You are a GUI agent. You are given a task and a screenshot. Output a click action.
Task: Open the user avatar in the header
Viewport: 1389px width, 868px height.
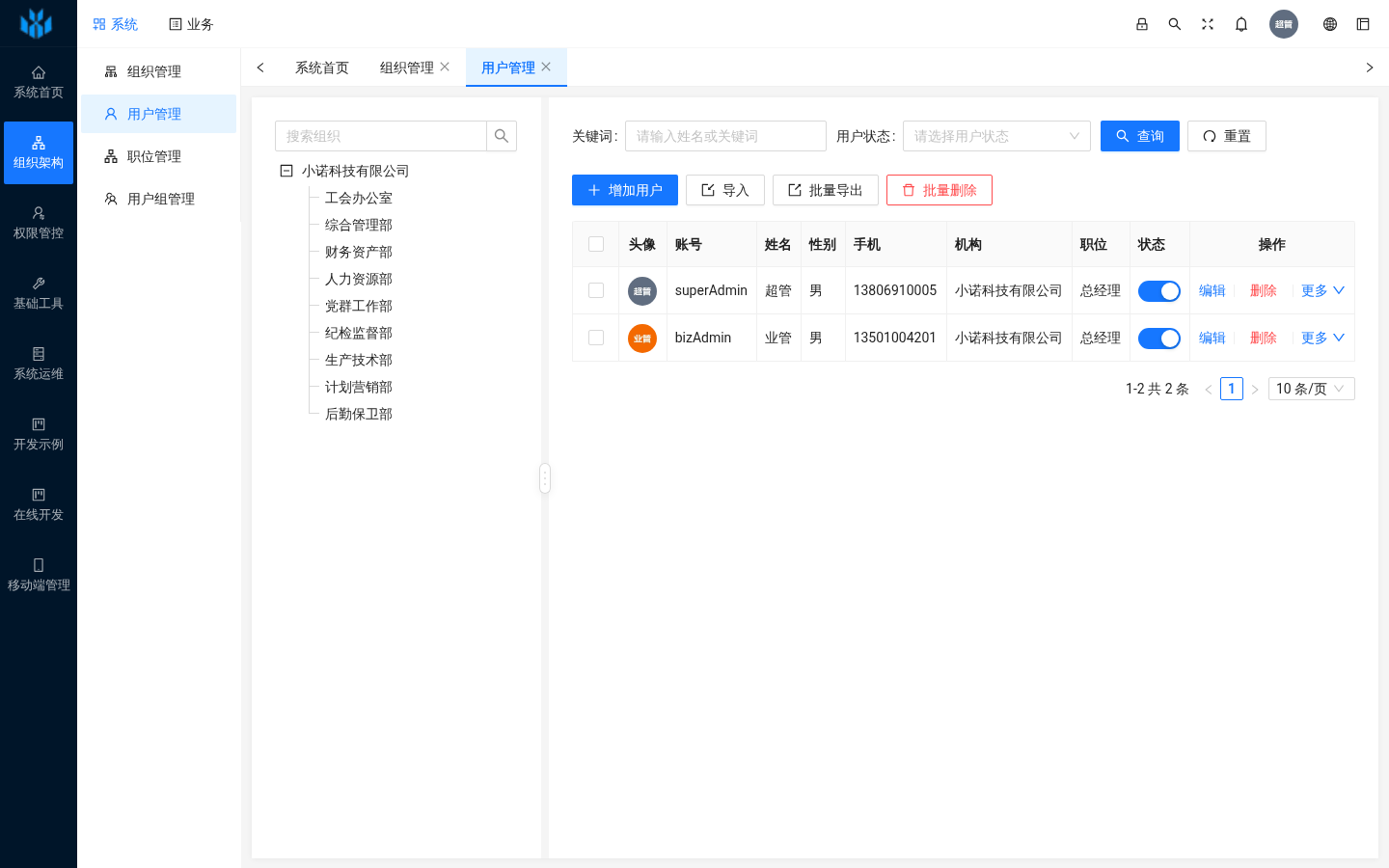tap(1284, 24)
